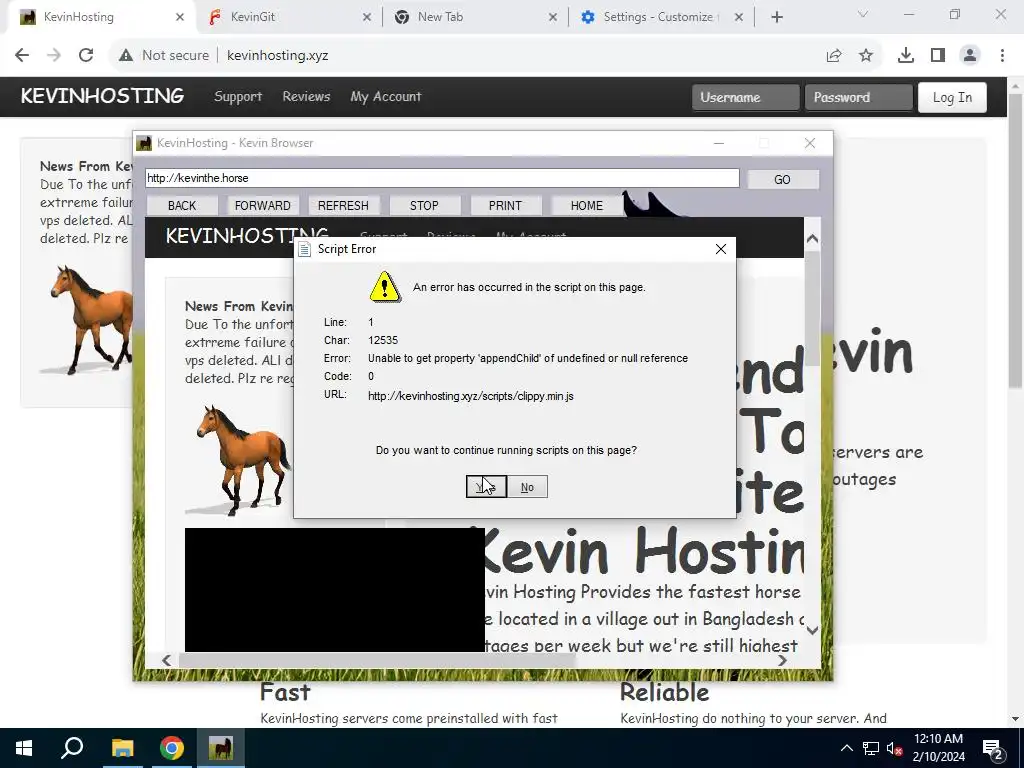Viewport: 1024px width, 768px height.
Task: Click the Kevin Browser scroll up arrow
Action: 812,239
